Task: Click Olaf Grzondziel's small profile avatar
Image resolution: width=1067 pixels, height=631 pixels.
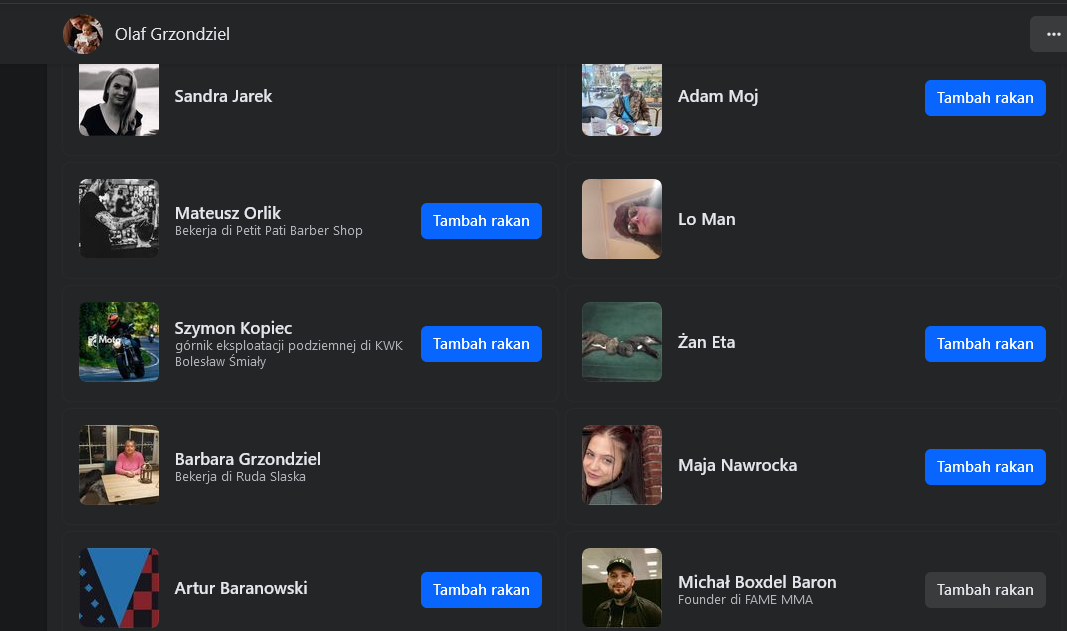Action: point(83,34)
